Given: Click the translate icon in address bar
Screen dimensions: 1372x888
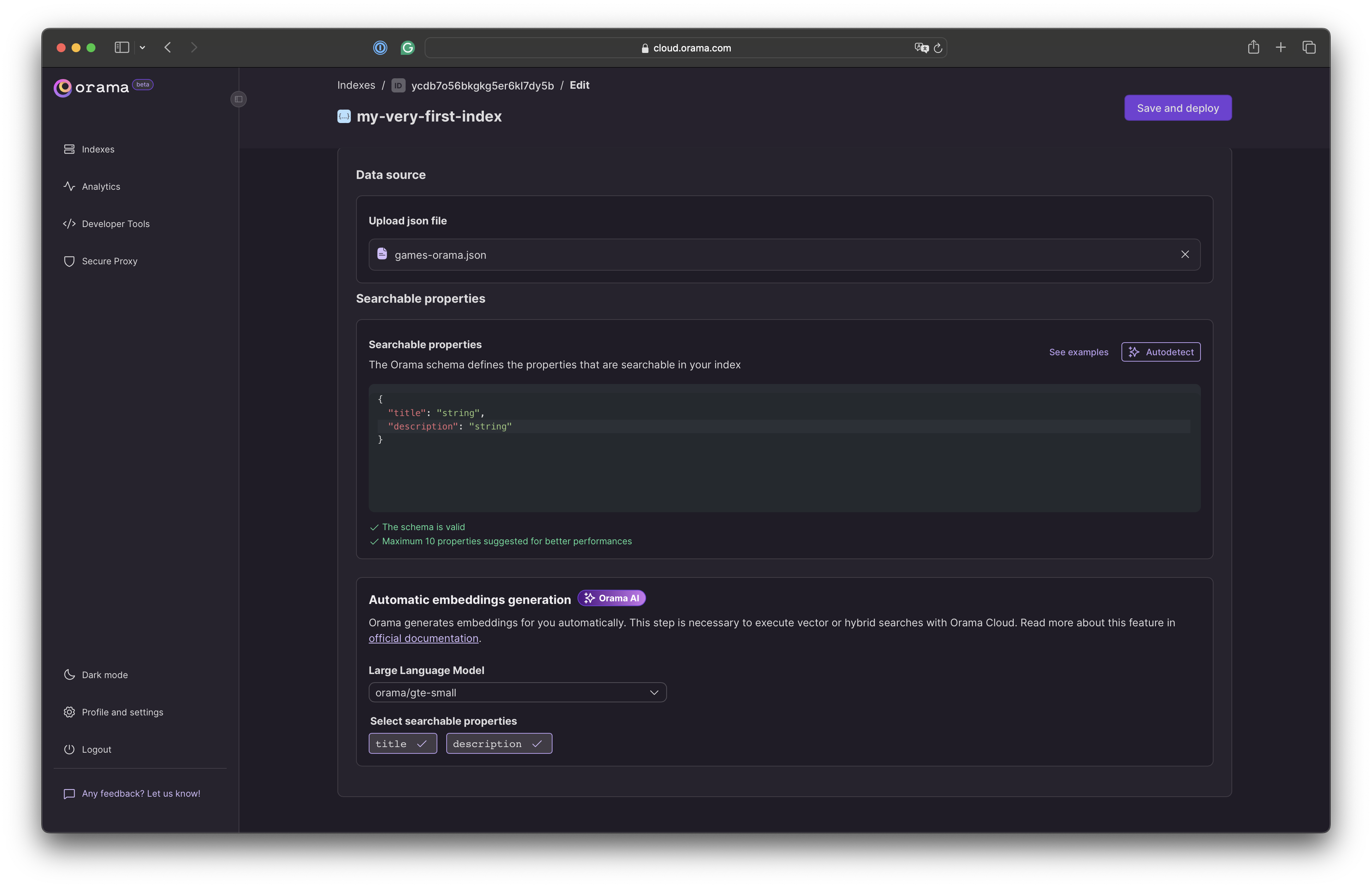Looking at the screenshot, I should click(921, 48).
